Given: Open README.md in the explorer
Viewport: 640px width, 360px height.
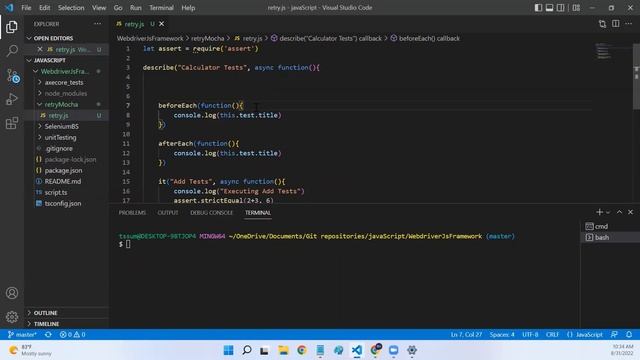Looking at the screenshot, I should coord(67,181).
